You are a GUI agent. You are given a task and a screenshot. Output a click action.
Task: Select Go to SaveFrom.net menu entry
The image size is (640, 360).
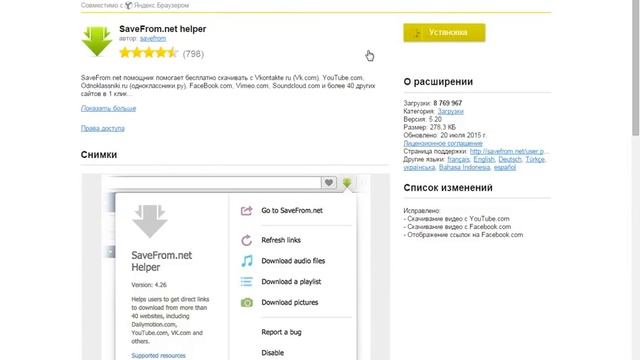click(292, 211)
